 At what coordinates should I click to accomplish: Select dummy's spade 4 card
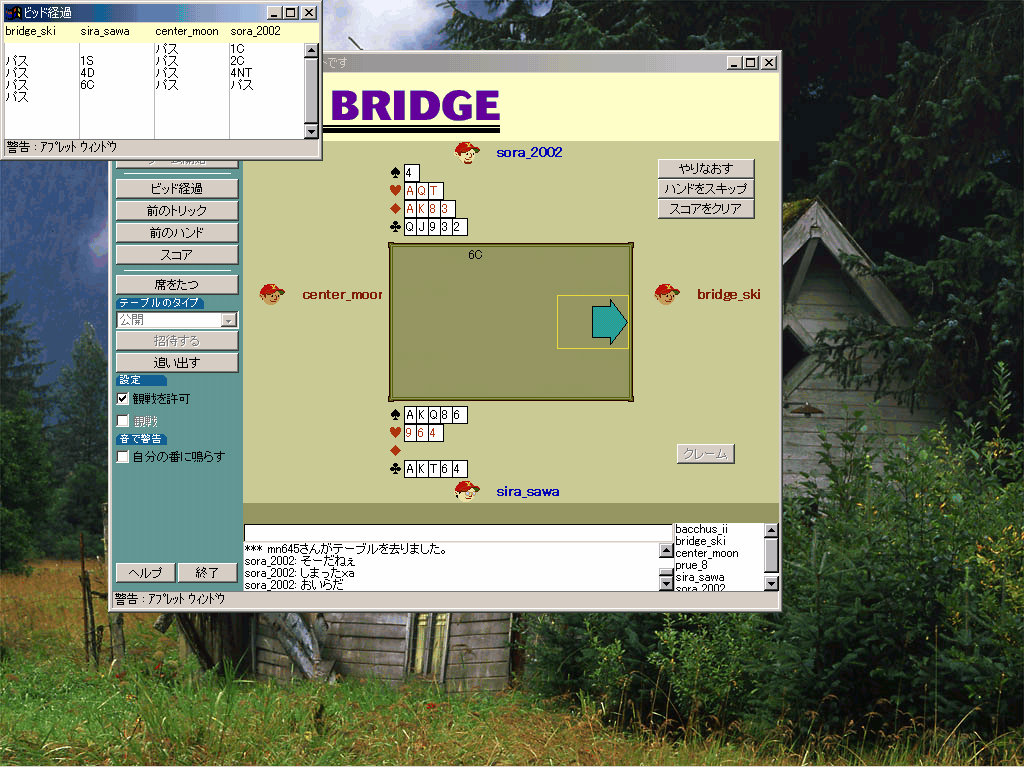tap(411, 173)
